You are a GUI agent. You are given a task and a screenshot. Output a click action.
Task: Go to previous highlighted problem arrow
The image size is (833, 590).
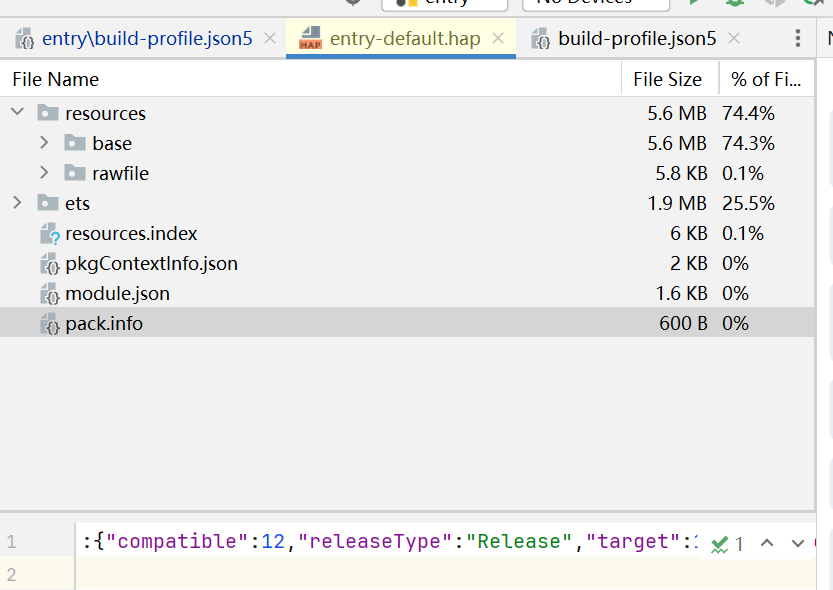point(767,543)
